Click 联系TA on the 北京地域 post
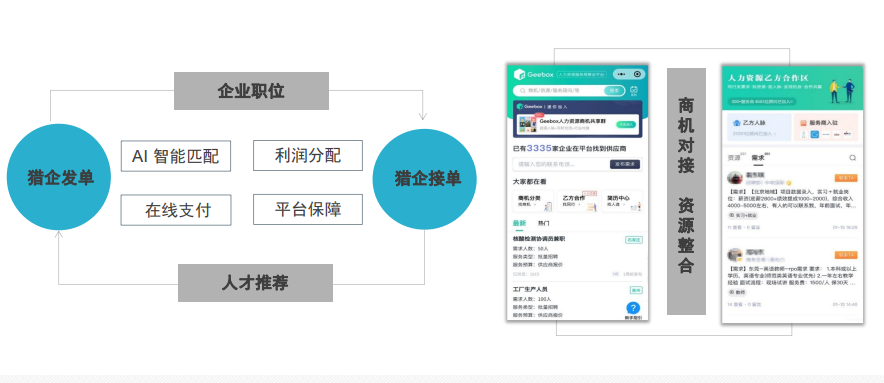Screen dimensions: 884x383 click(846, 178)
